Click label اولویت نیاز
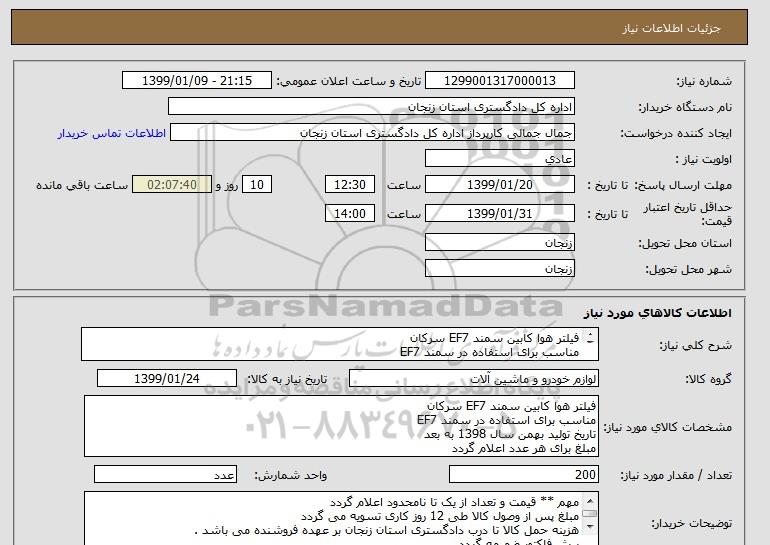This screenshot has height=545, width=770. [704, 159]
